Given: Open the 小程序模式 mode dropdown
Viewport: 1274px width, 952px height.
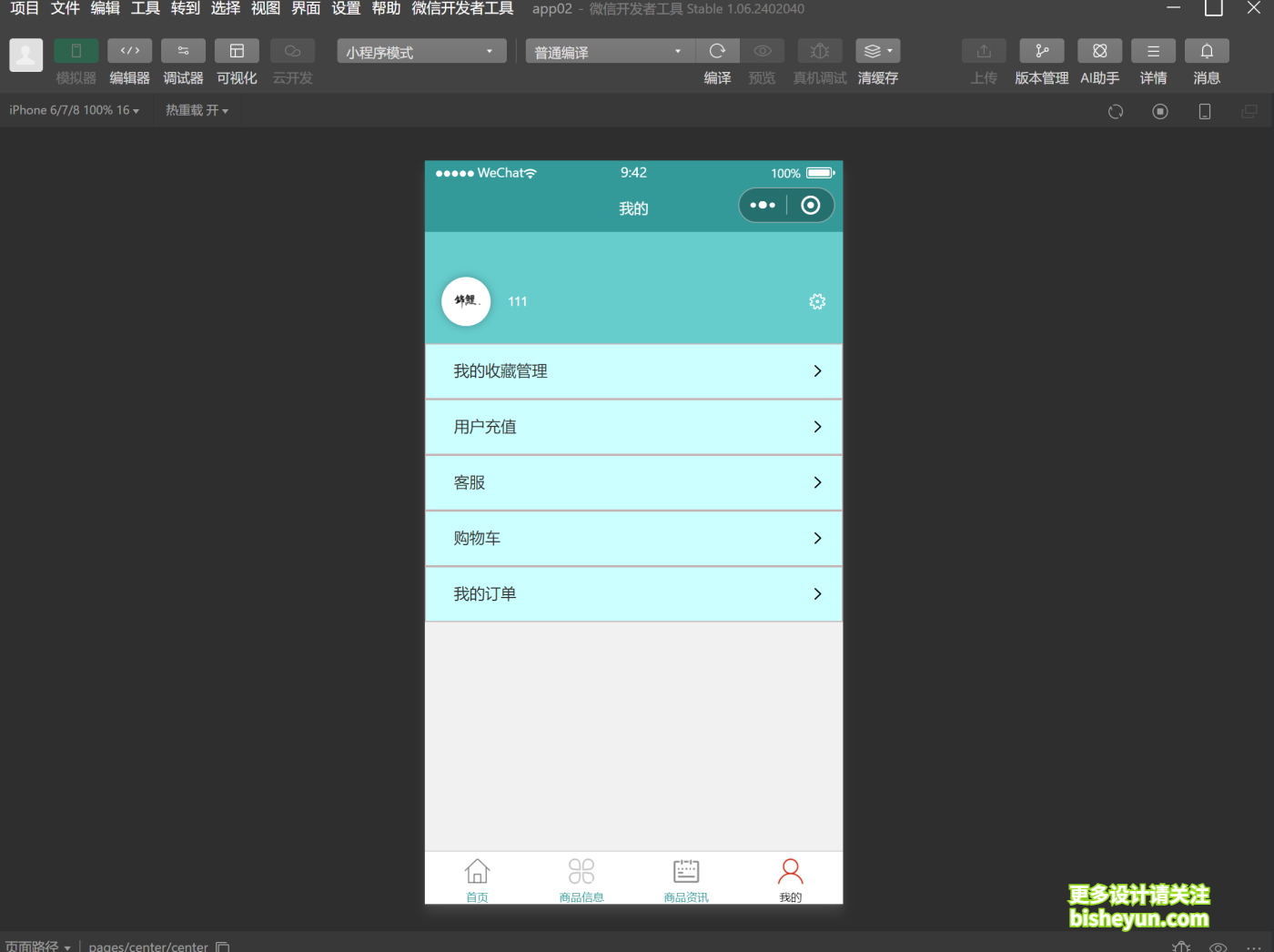Looking at the screenshot, I should (420, 51).
